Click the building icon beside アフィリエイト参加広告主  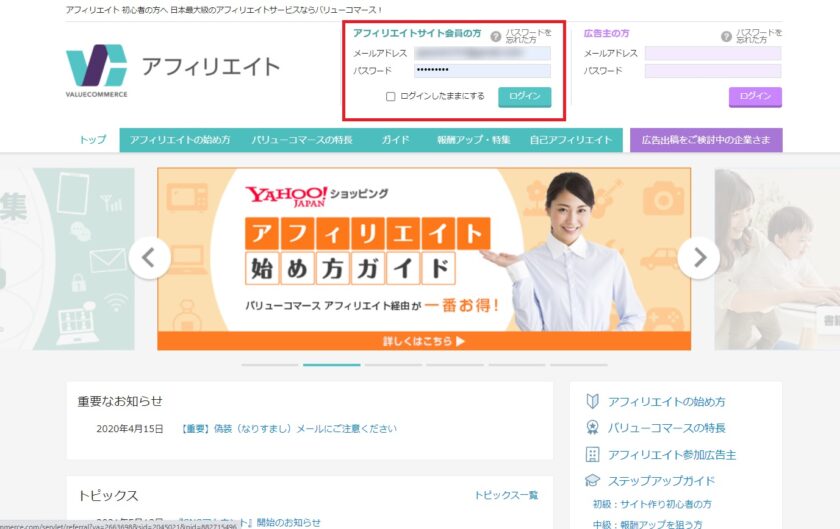[592, 455]
